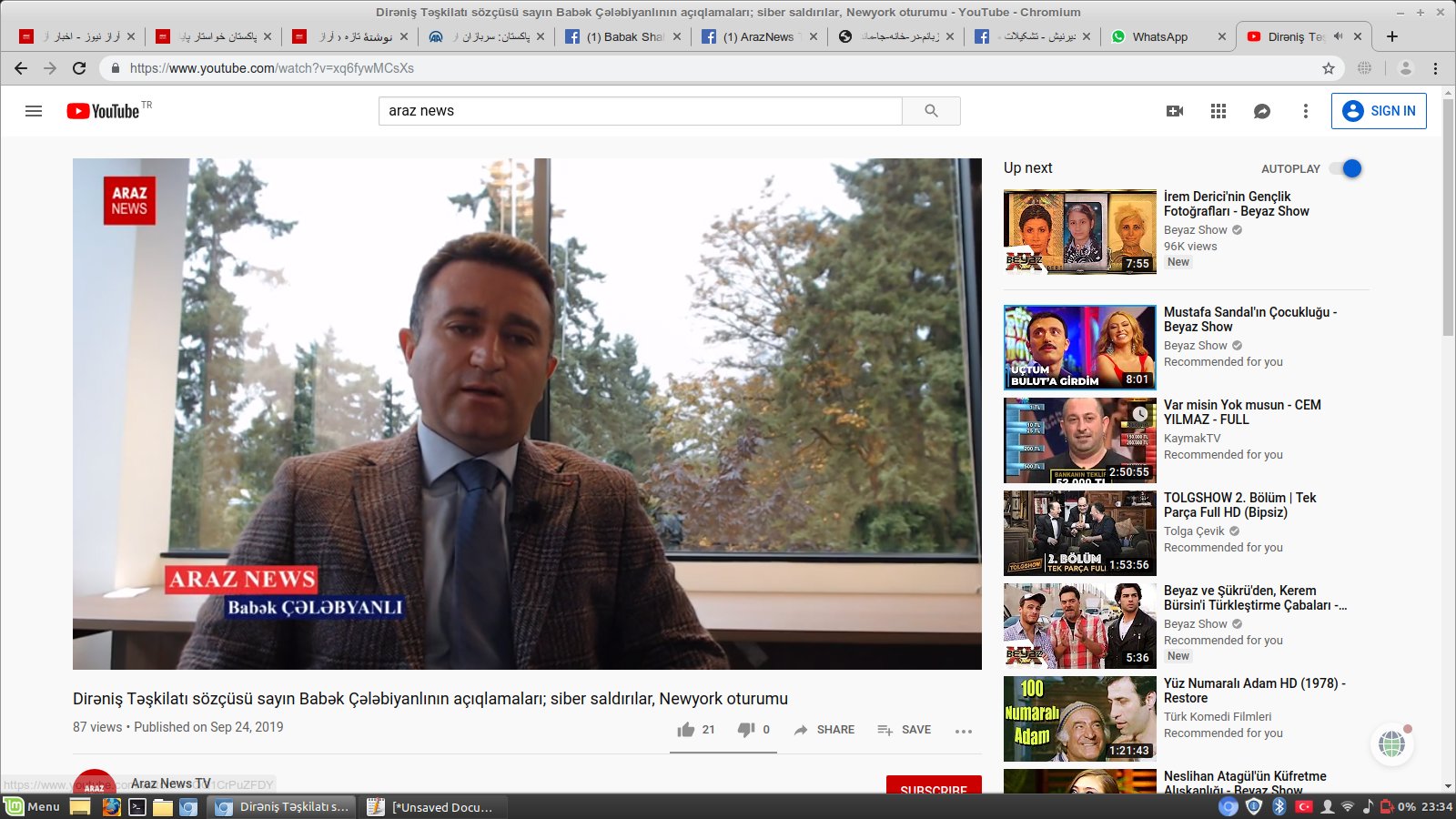Click SAVE to add to playlist
This screenshot has height=819, width=1456.
coord(905,730)
